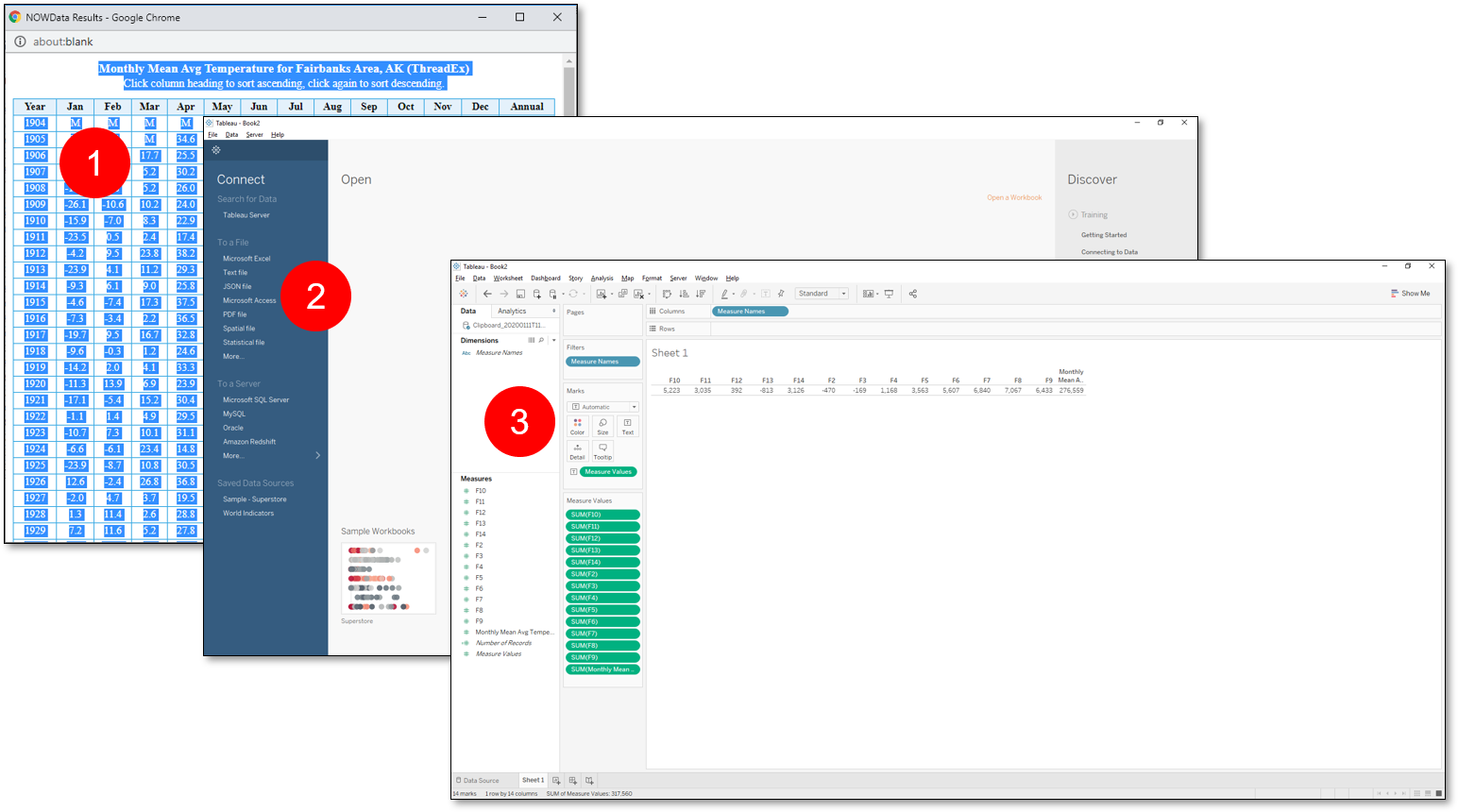
Task: Click the Sort Ascending toolbar icon
Action: click(x=683, y=294)
